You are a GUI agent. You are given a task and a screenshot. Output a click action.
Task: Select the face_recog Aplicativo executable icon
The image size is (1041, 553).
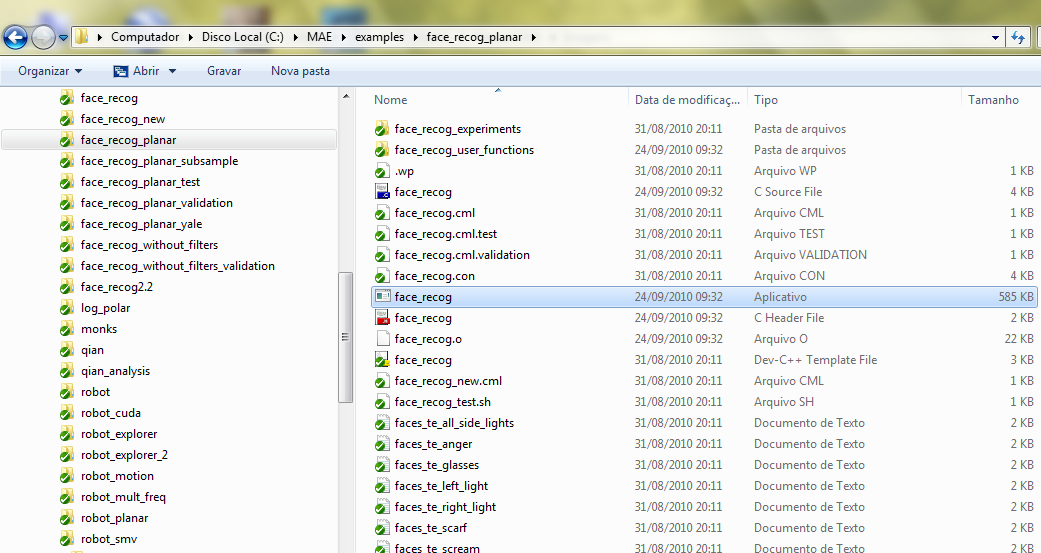(382, 297)
